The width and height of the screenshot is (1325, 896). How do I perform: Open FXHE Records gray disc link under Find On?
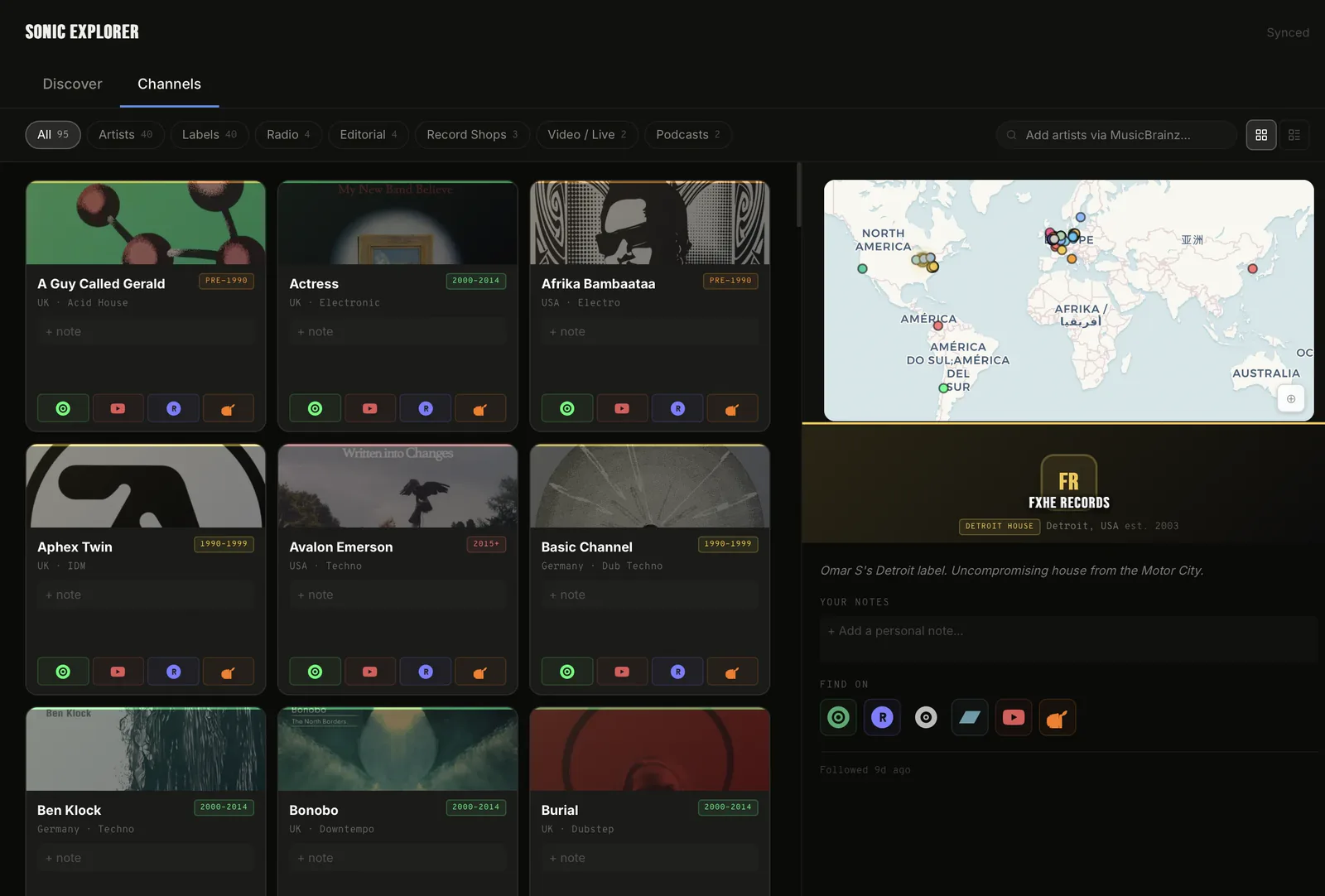pos(926,717)
